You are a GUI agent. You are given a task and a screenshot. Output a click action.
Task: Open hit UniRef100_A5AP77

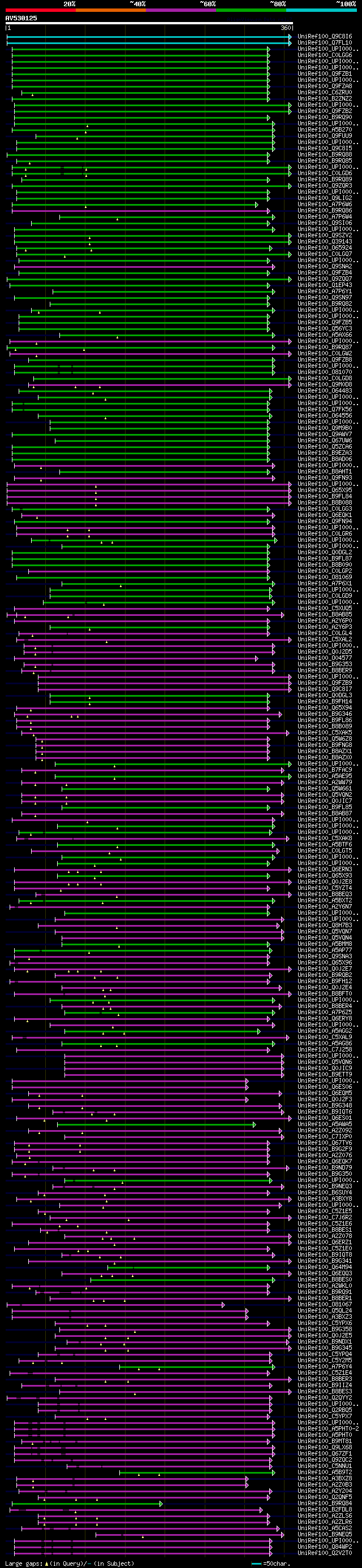[x=325, y=950]
